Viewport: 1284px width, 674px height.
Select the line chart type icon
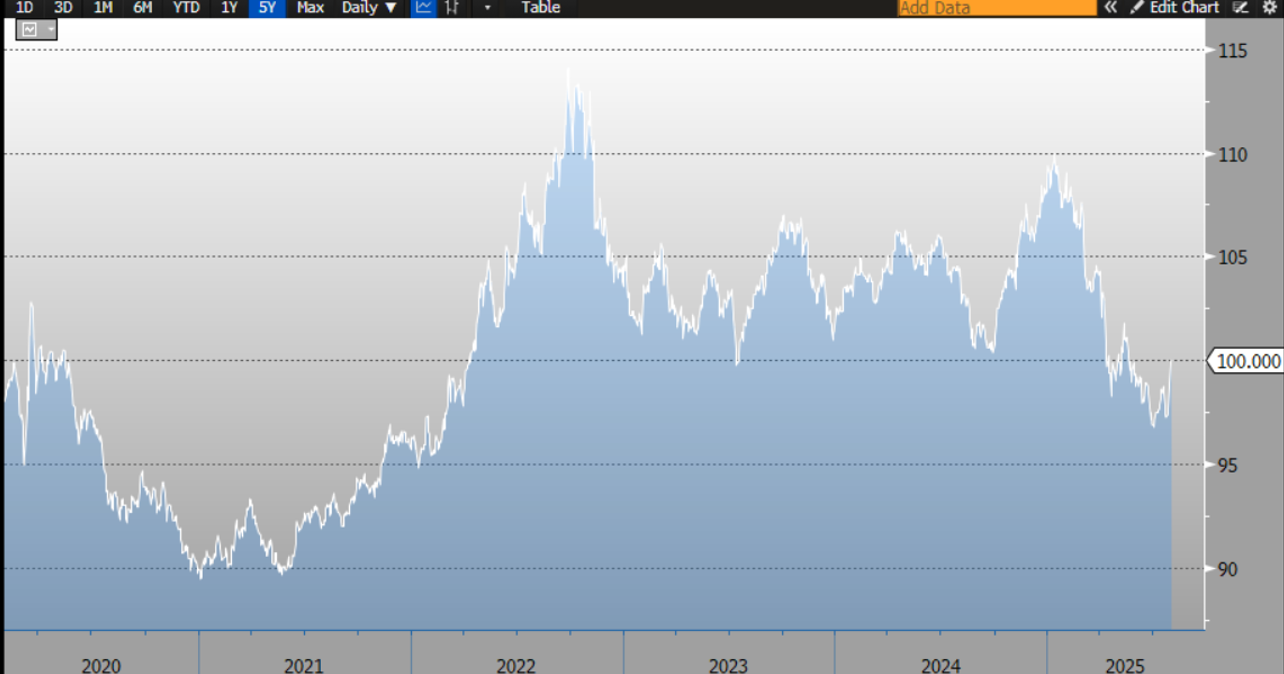pos(424,7)
